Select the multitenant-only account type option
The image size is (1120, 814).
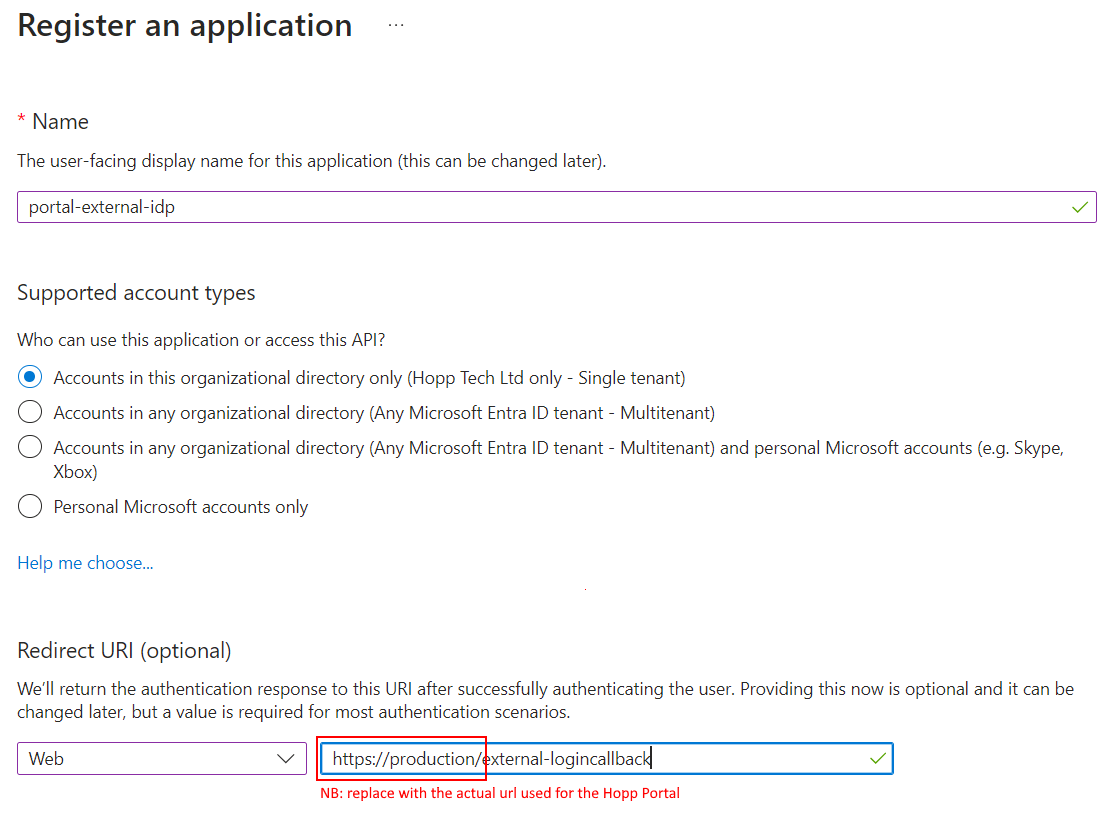pyautogui.click(x=30, y=412)
